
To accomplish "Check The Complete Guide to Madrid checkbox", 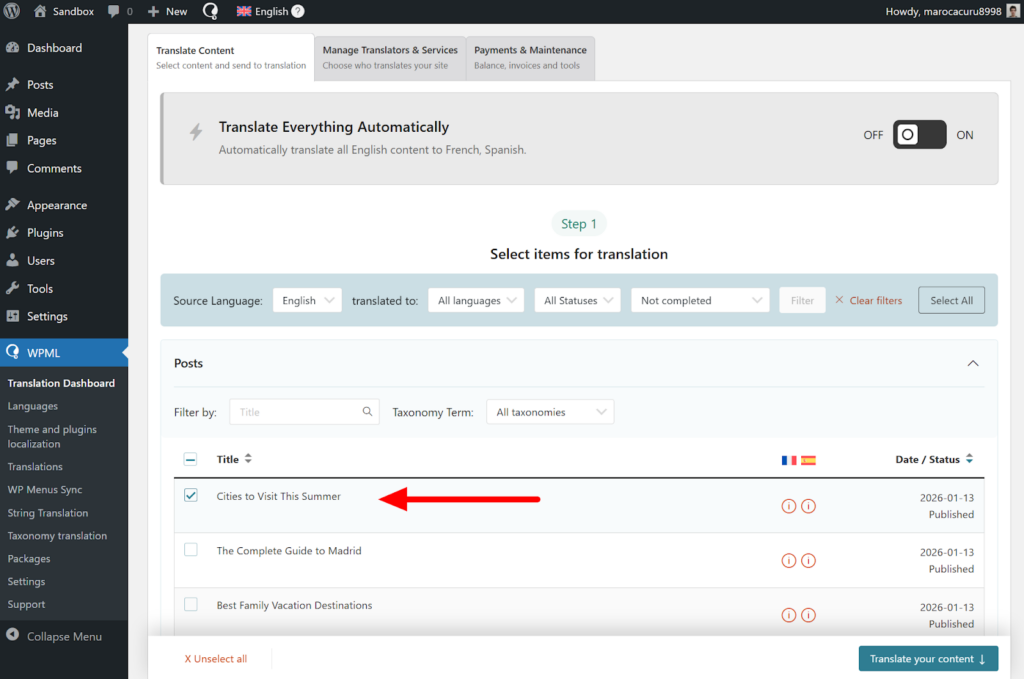I will (x=191, y=550).
